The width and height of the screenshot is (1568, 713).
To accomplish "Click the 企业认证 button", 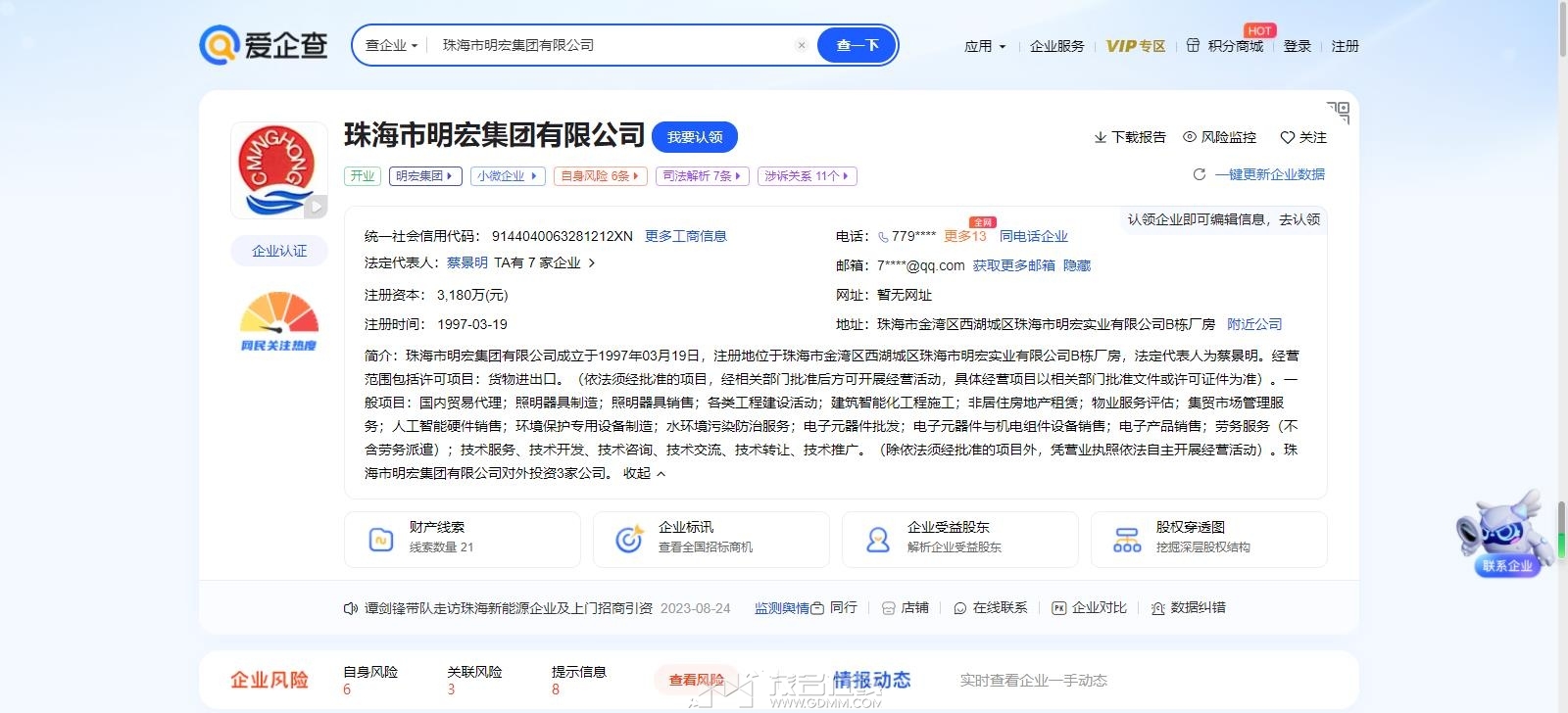I will pos(279,251).
